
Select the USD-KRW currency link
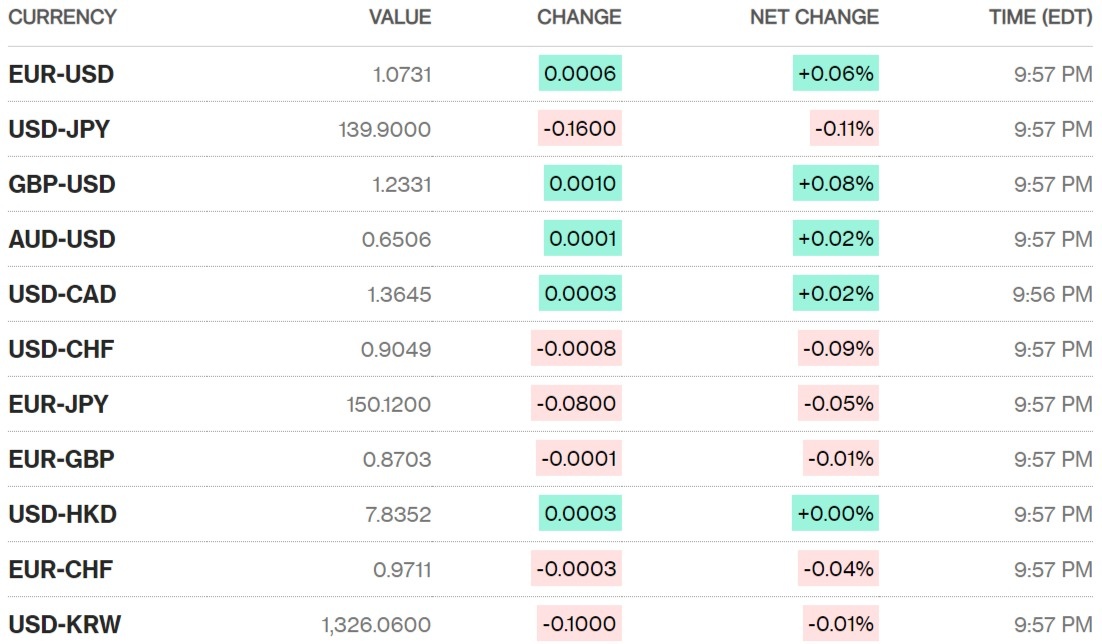pyautogui.click(x=64, y=625)
